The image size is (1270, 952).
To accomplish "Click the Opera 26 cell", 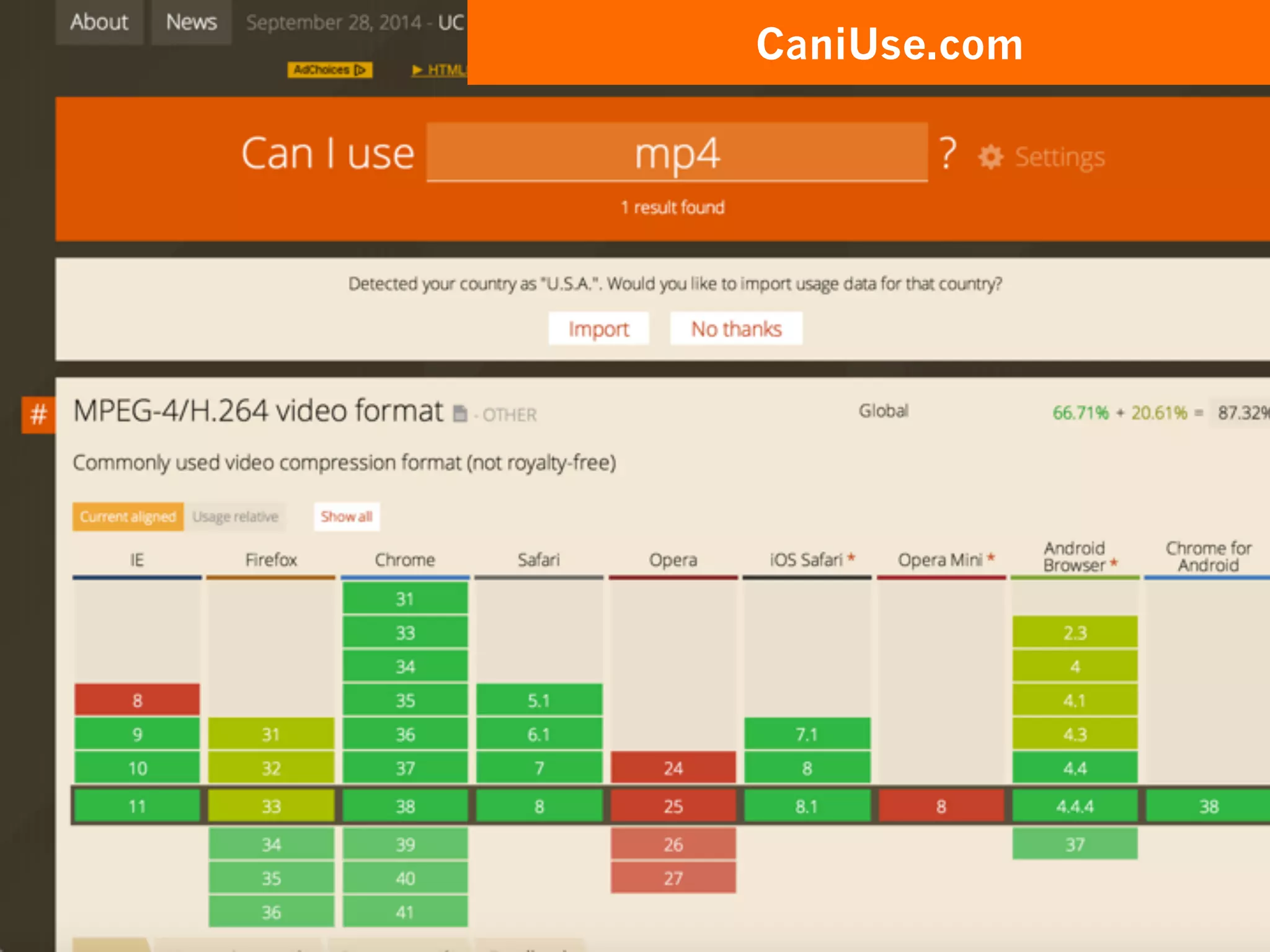I will coord(673,844).
